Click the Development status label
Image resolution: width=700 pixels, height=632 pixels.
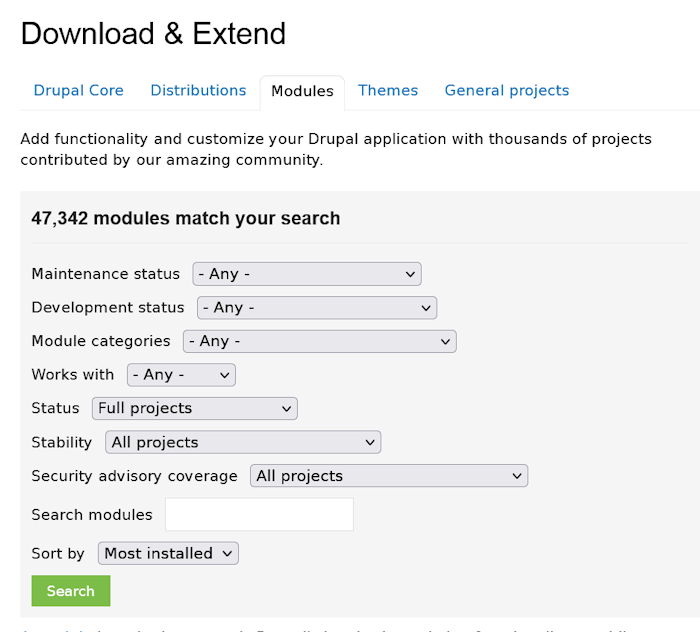[108, 308]
